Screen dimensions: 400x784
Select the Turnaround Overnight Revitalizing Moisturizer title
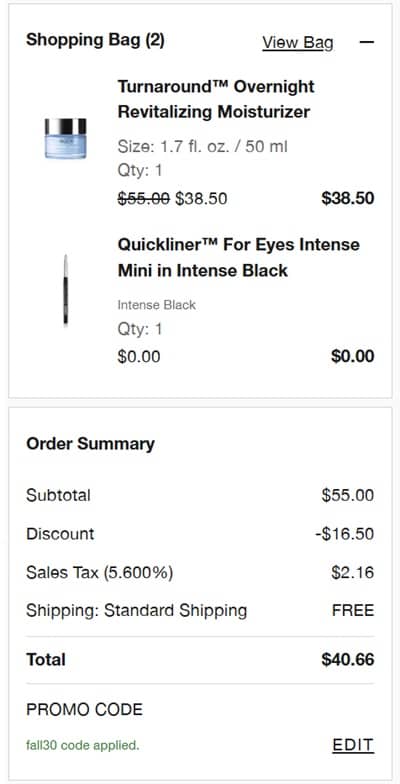click(216, 99)
